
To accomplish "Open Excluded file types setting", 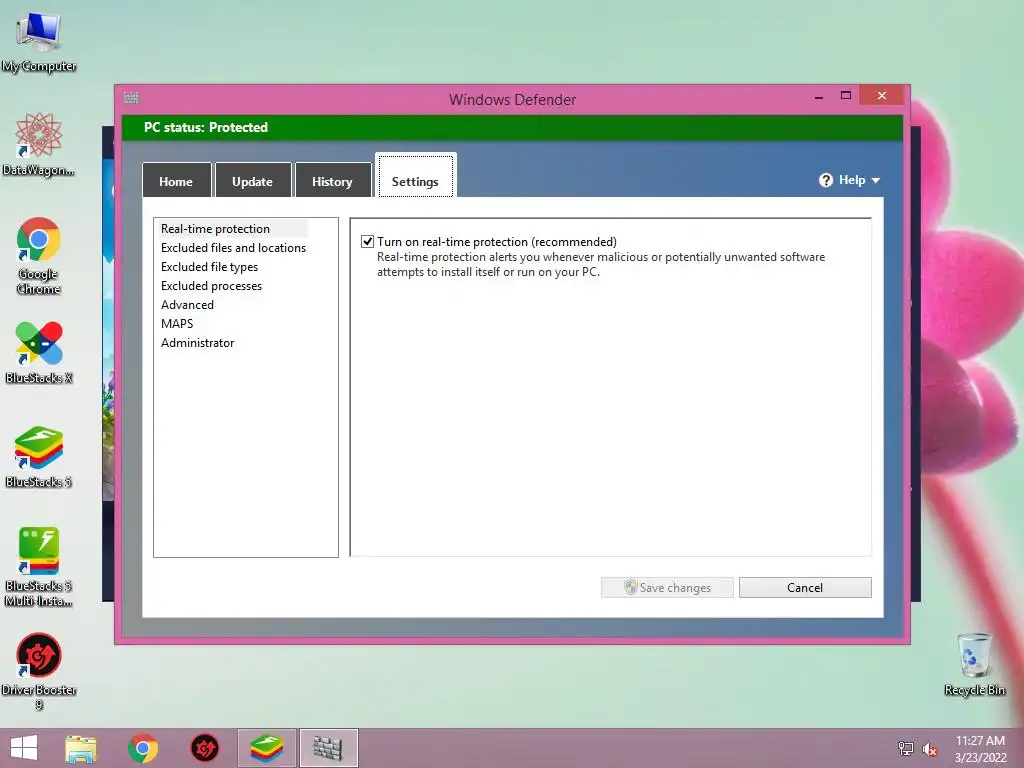I will (x=209, y=266).
